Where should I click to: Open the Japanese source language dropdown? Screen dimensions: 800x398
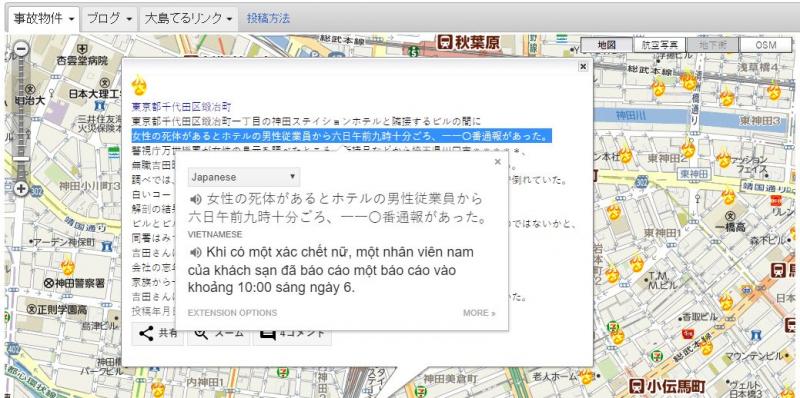pyautogui.click(x=244, y=177)
